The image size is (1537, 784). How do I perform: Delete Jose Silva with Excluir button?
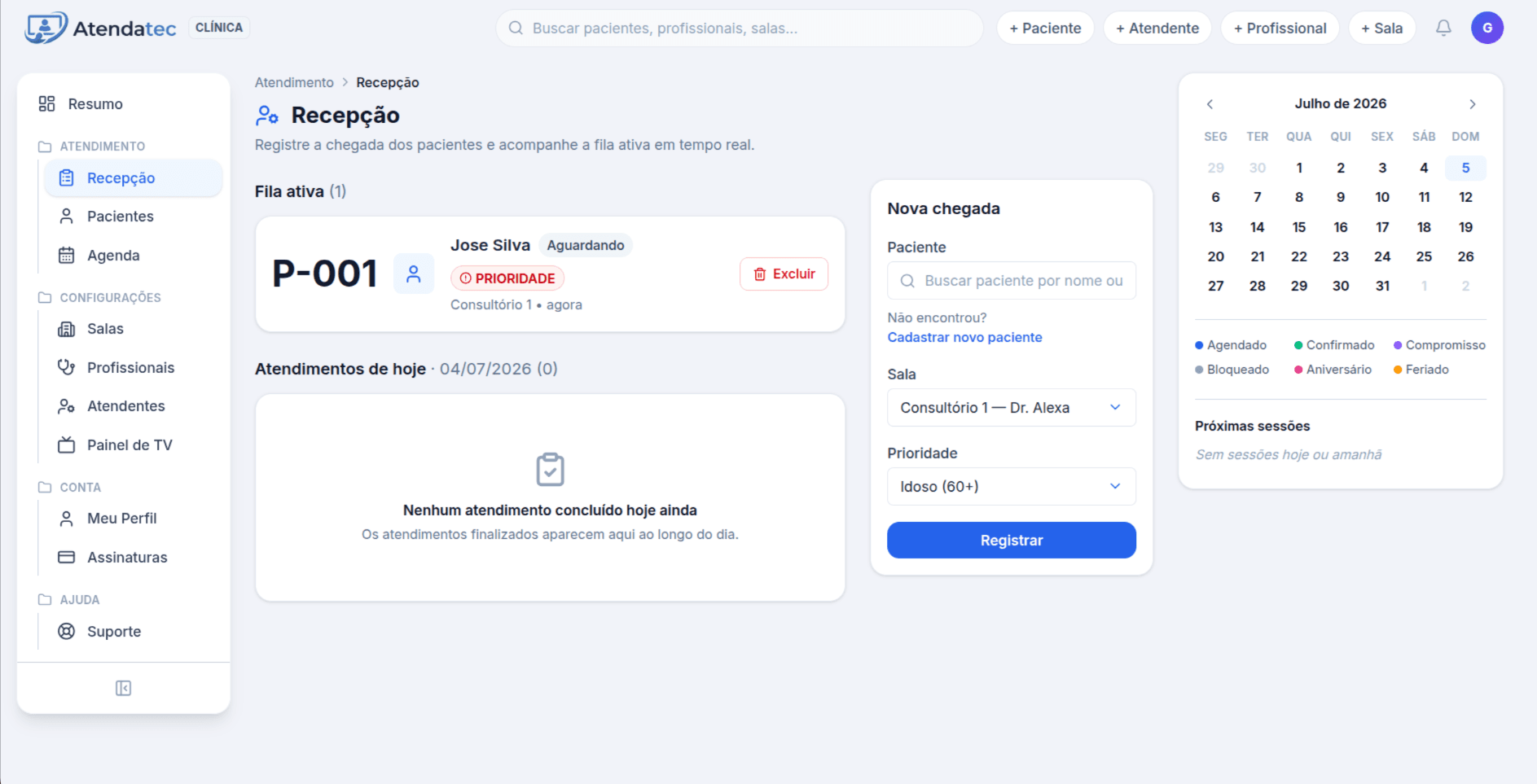point(784,274)
